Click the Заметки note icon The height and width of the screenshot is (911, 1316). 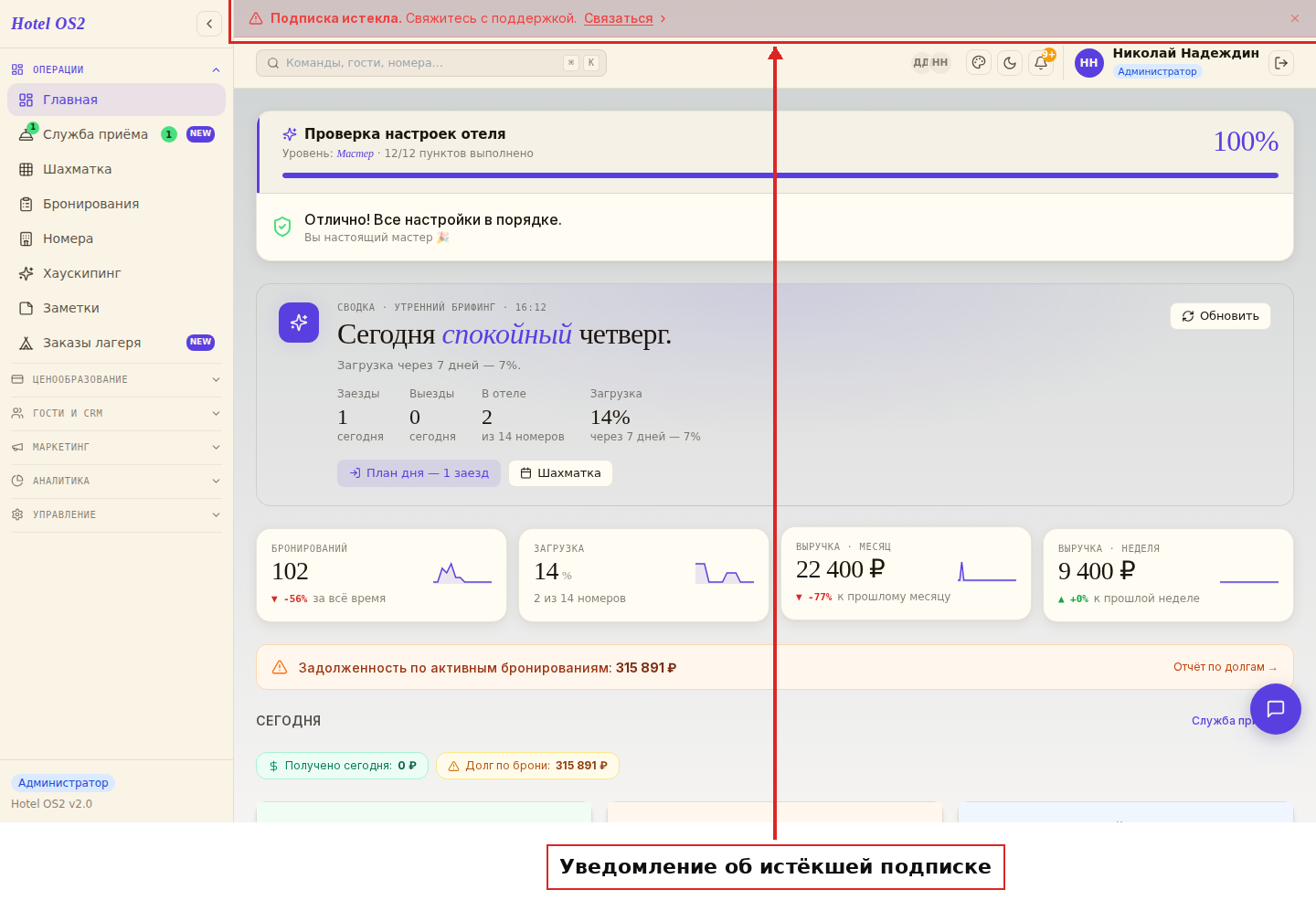(x=27, y=308)
